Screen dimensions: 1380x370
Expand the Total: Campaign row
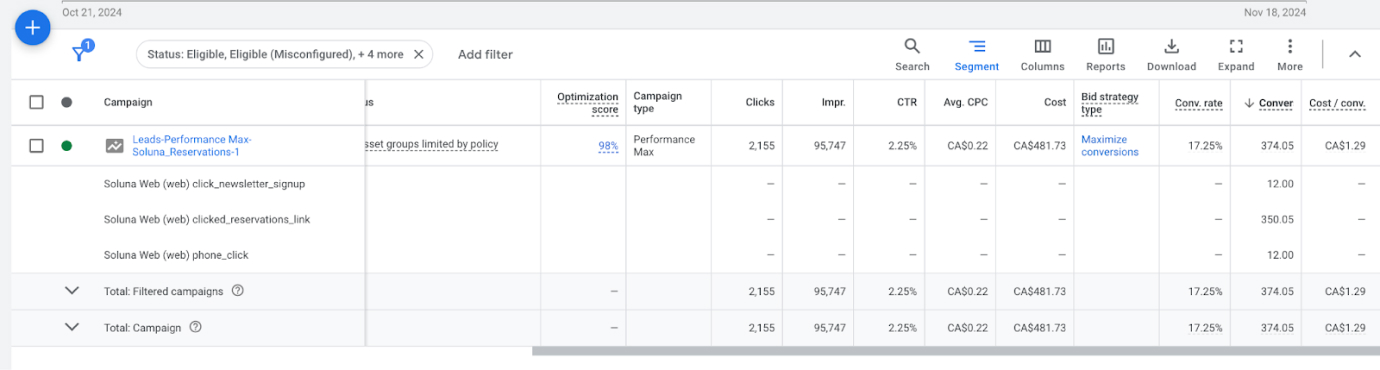(71, 327)
